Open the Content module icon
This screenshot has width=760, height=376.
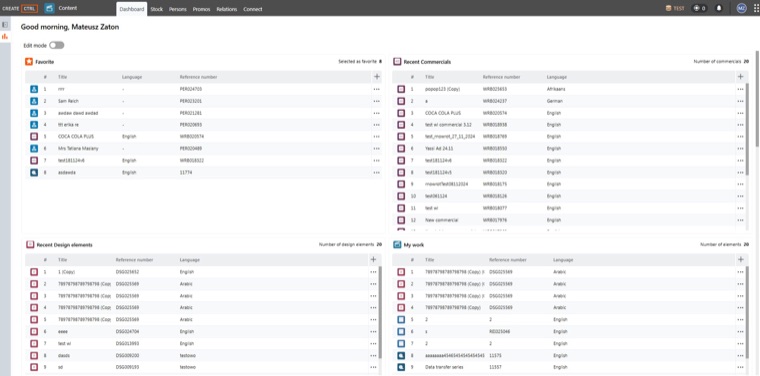pos(49,8)
